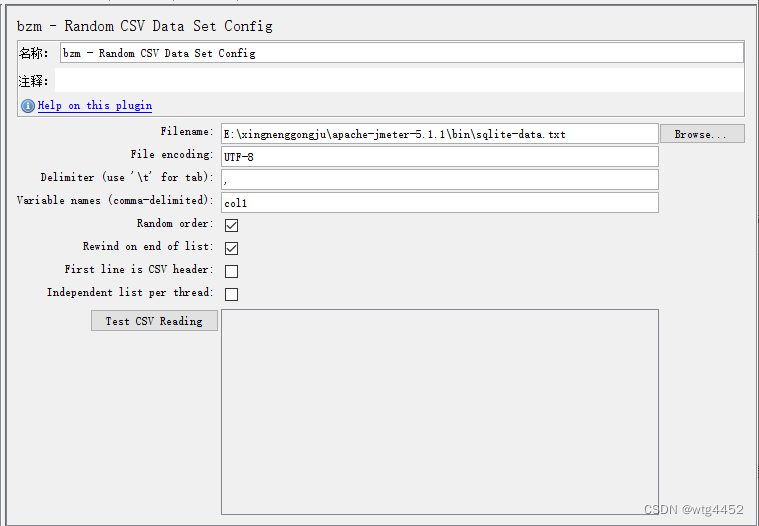This screenshot has height=526, width=759.
Task: Open the Help on this plugin link
Action: (95, 105)
